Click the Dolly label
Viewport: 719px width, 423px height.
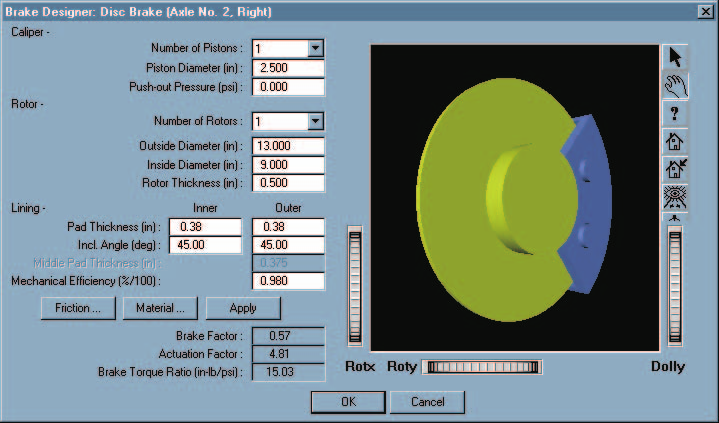pos(668,367)
